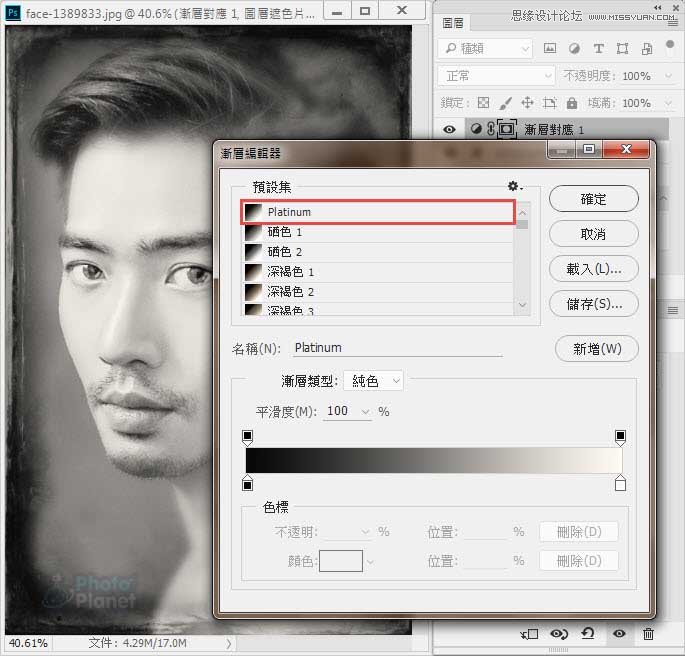
Task: Select the 深褐色 2 gradient preset
Action: click(x=378, y=292)
